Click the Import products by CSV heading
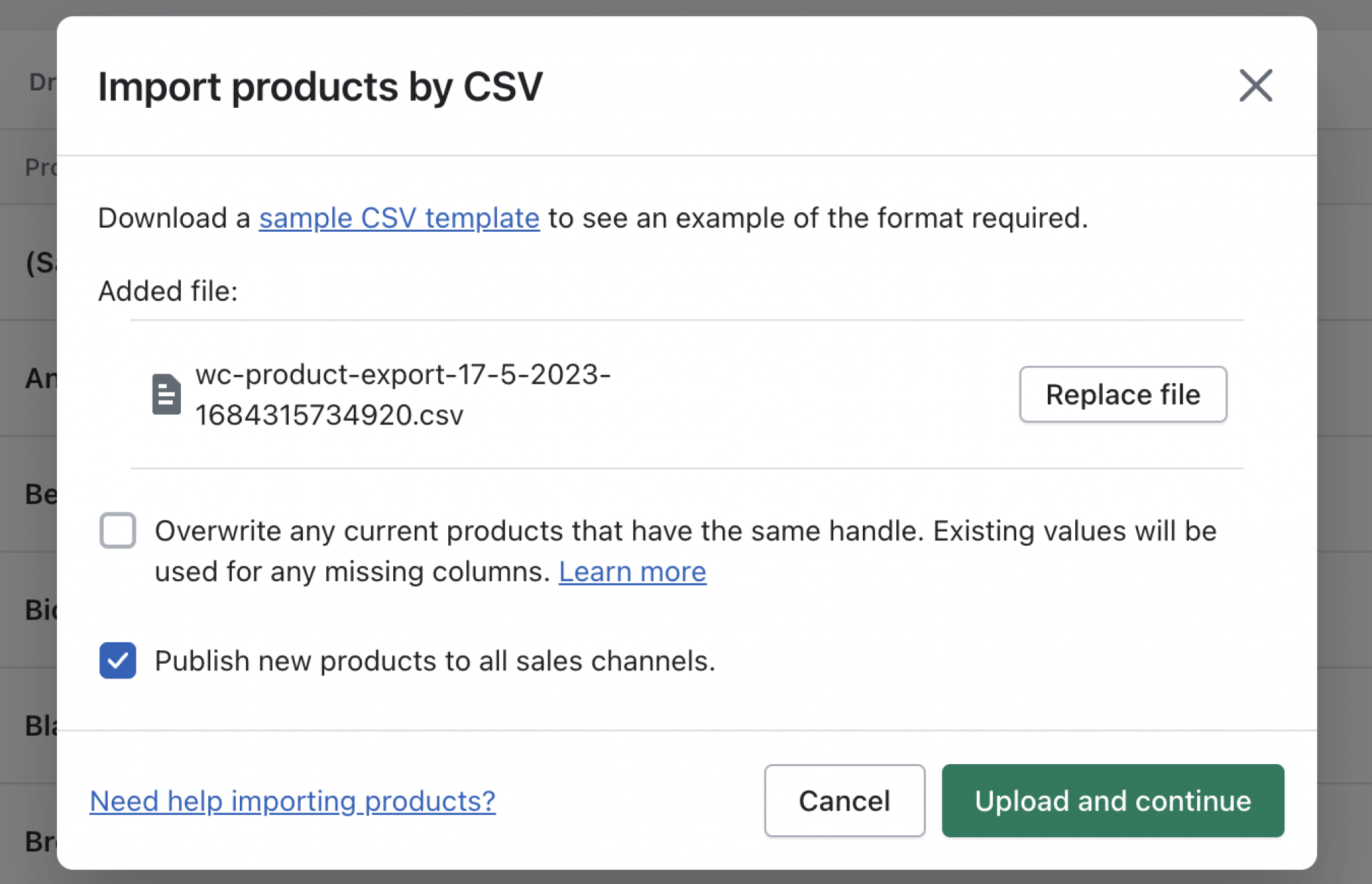Screen dimensions: 1372x884 coord(320,87)
